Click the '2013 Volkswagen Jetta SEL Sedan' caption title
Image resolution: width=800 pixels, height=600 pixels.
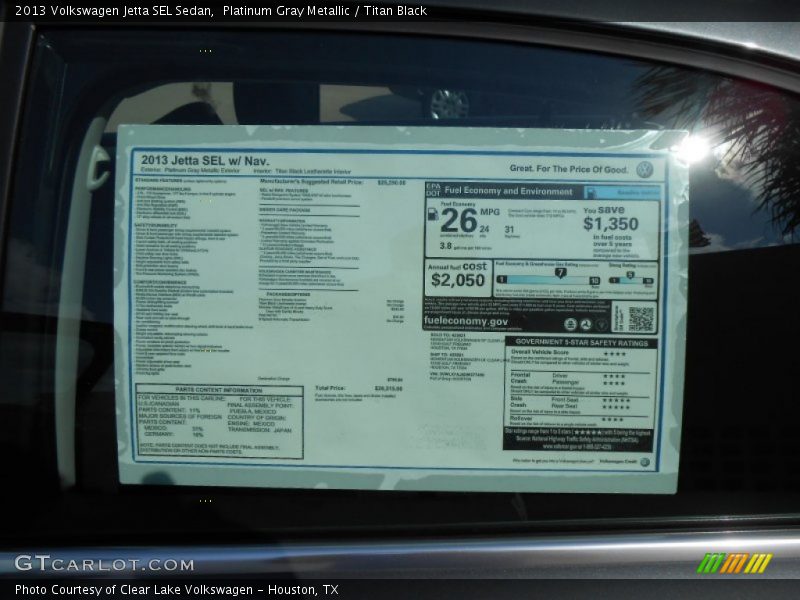click(x=114, y=10)
